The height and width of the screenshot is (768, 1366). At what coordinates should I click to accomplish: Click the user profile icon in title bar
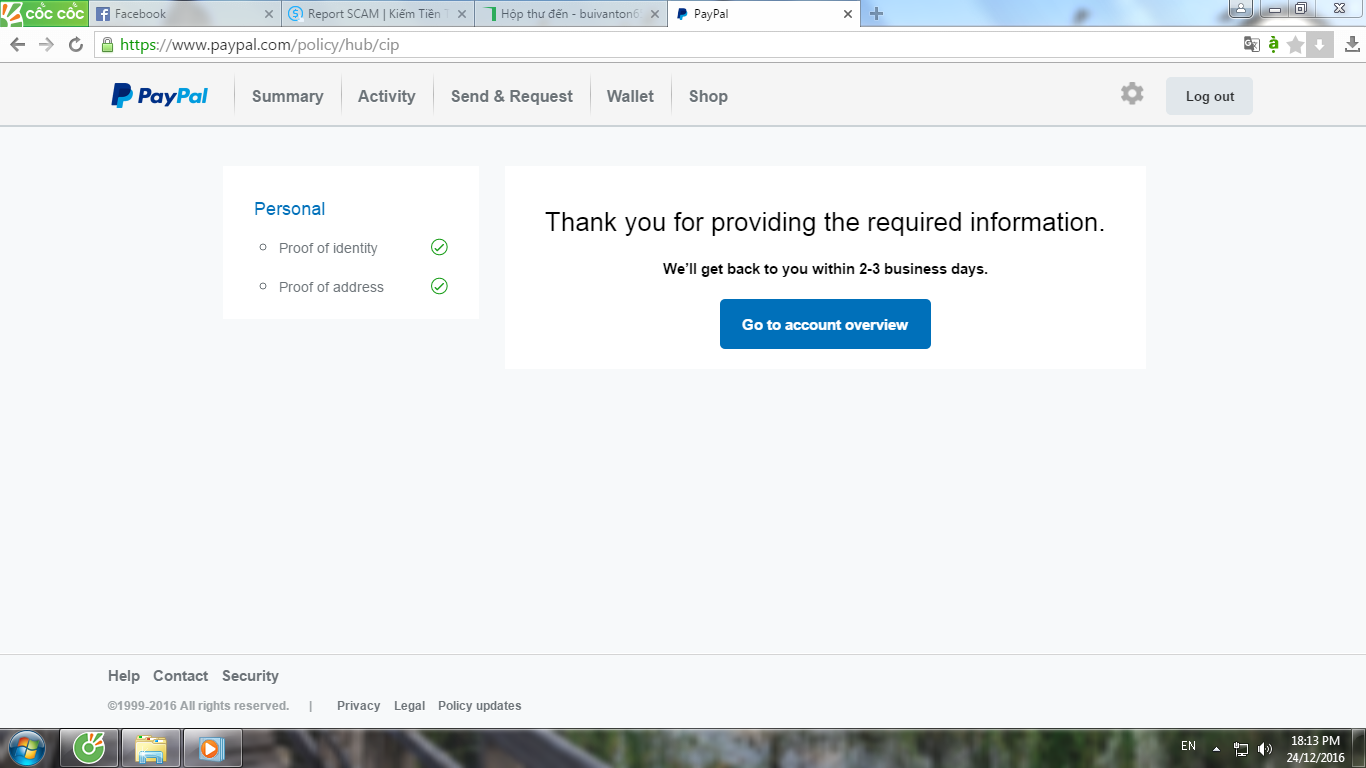1240,9
